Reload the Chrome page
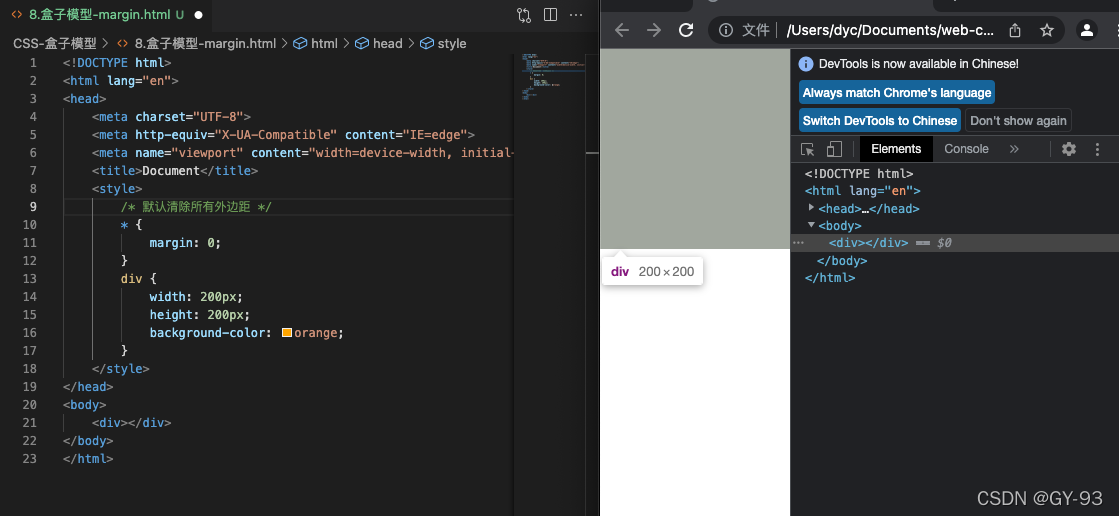Screen dimensions: 1119x516 coord(686,30)
